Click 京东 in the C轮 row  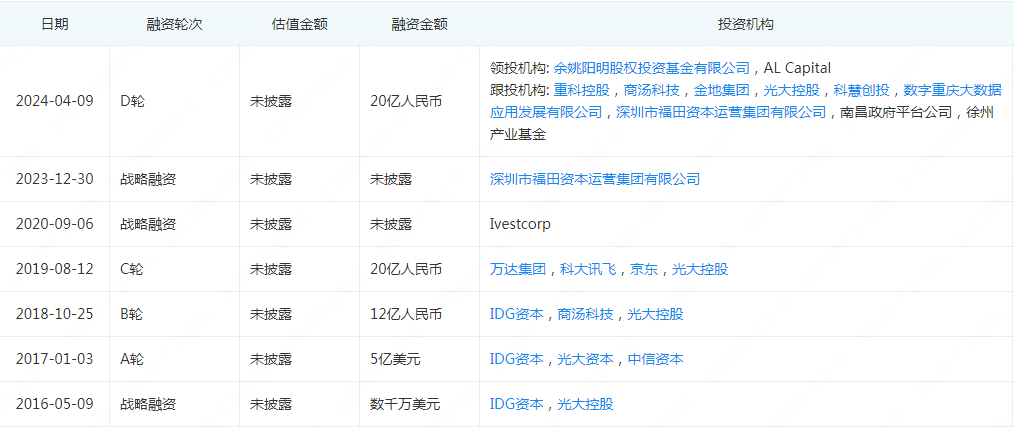(643, 269)
